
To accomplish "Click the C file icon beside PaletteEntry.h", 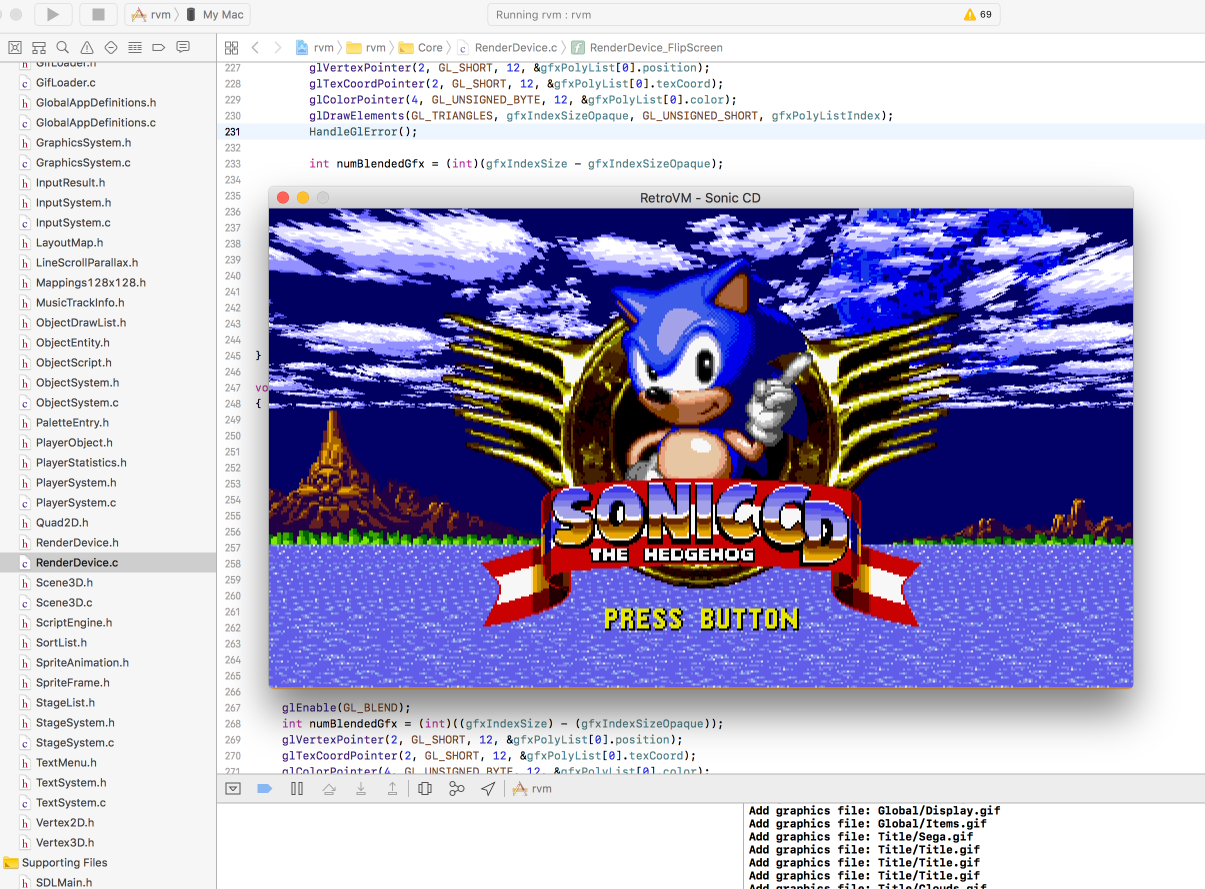I will (x=25, y=423).
